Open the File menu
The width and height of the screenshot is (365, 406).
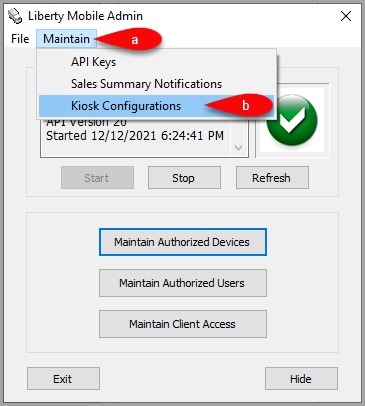click(20, 39)
